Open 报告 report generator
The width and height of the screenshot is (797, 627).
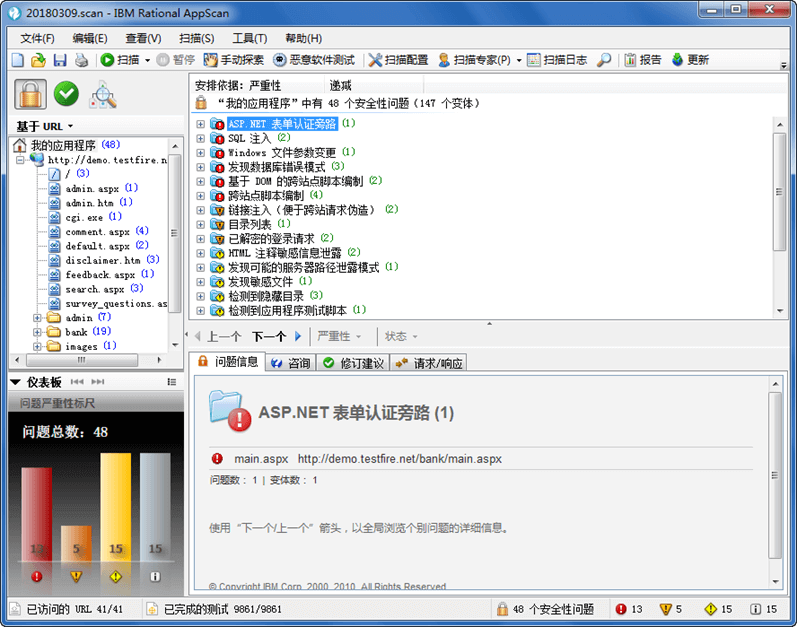coord(643,60)
